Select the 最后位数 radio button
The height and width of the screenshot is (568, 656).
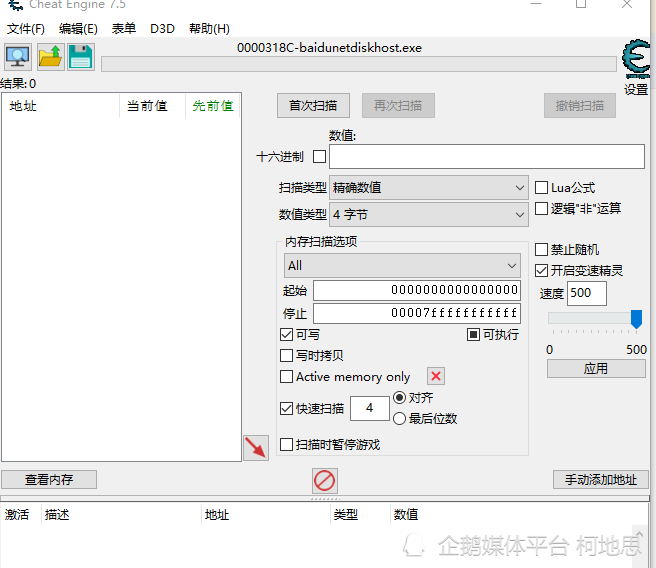pos(400,419)
